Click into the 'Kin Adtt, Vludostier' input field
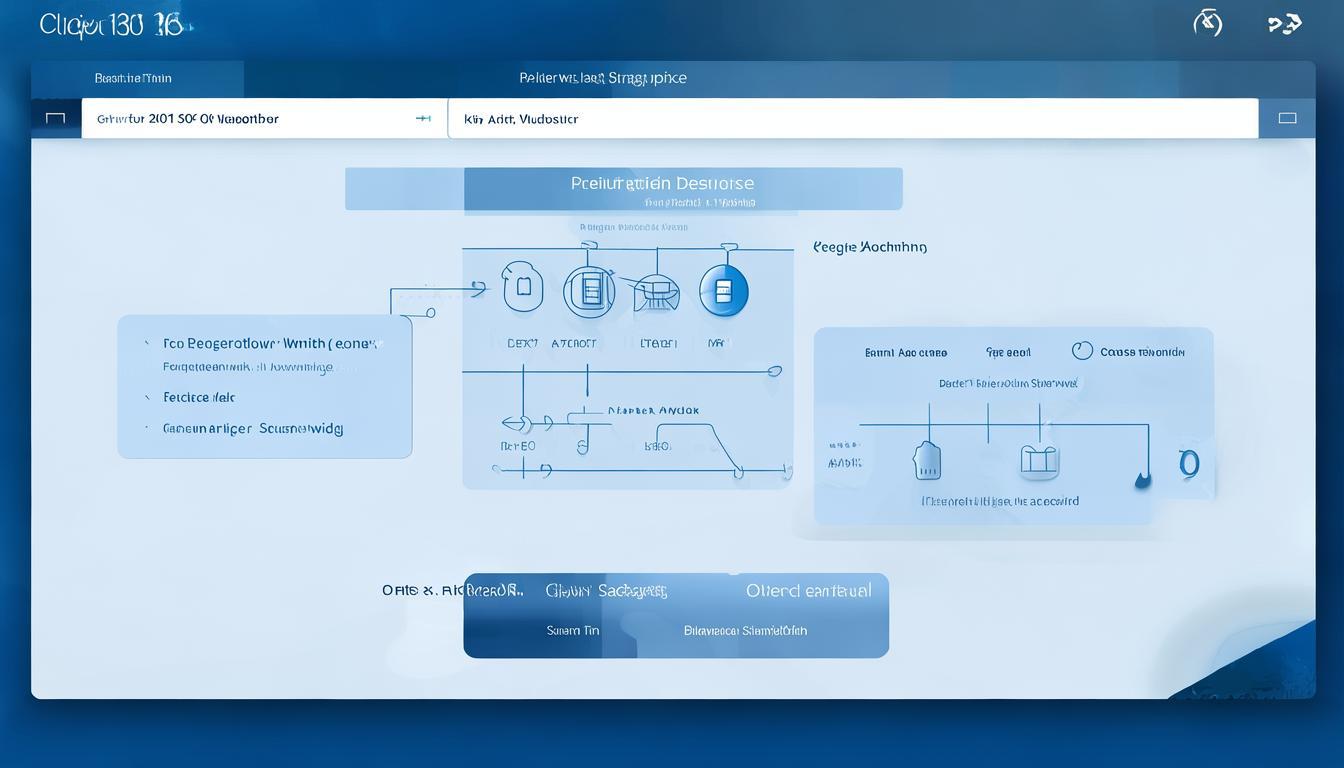 pos(852,118)
